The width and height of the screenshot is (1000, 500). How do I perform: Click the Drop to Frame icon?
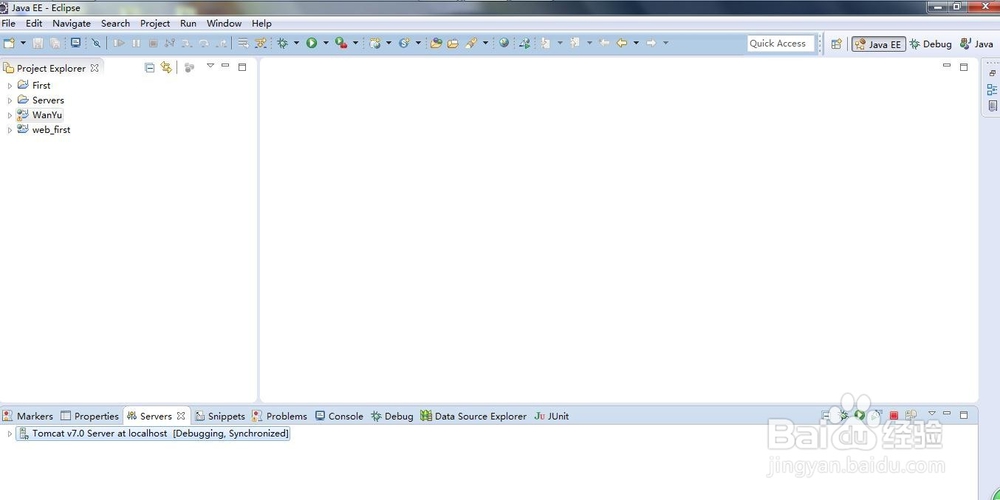pos(243,43)
